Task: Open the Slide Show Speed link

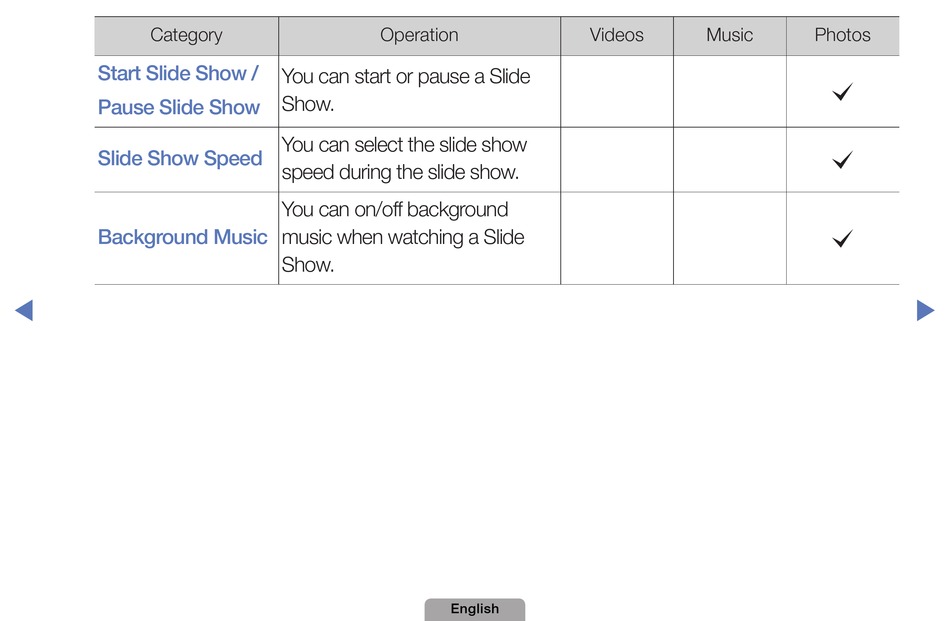Action: point(180,159)
